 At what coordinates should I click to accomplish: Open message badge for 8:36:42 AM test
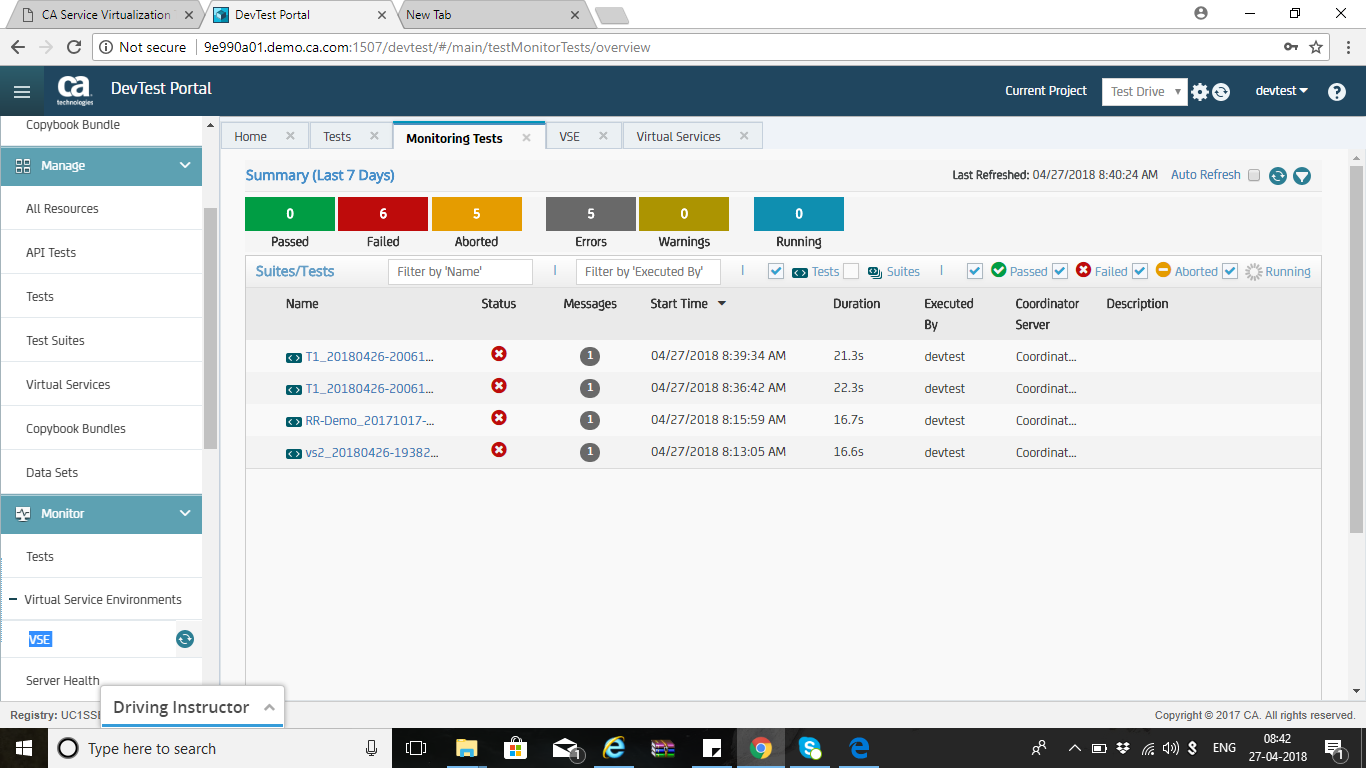click(590, 388)
